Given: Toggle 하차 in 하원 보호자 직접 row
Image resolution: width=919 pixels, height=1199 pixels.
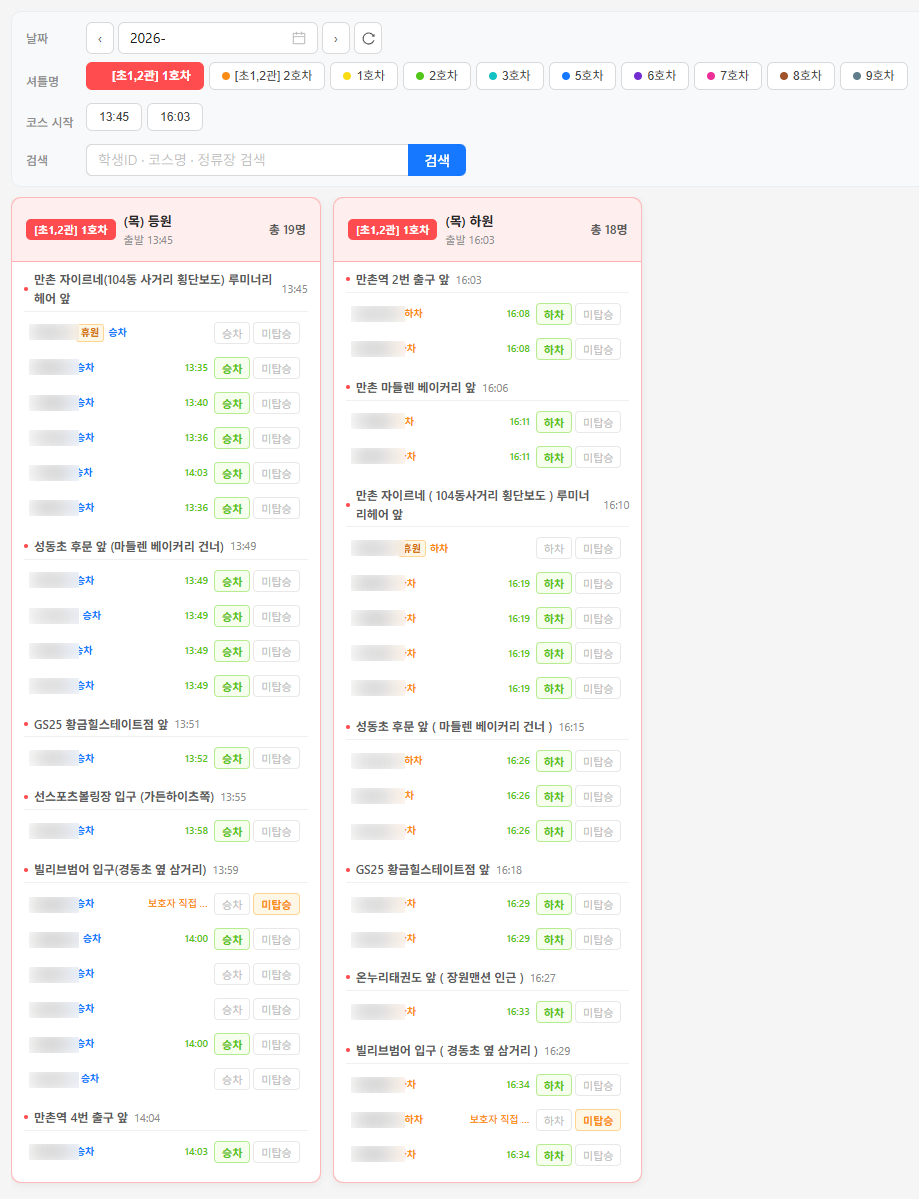Looking at the screenshot, I should click(554, 1120).
